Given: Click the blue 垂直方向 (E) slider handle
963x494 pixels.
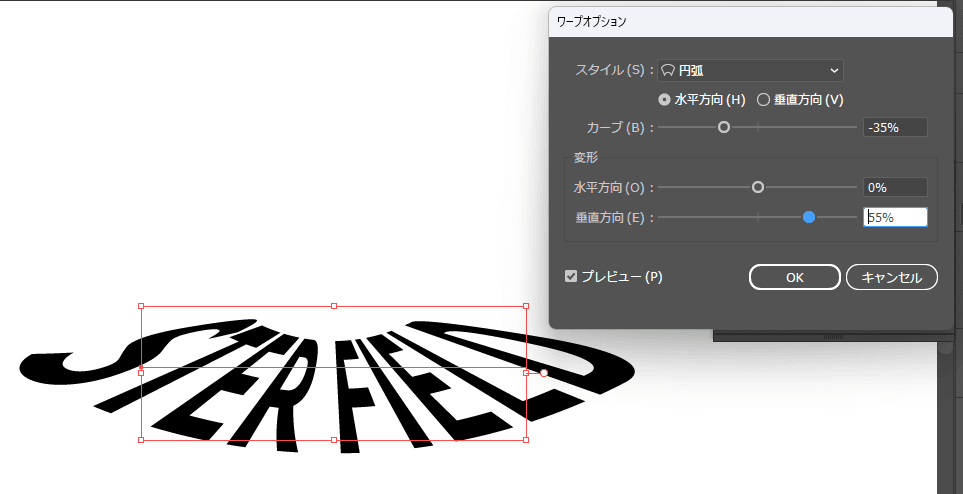Looking at the screenshot, I should tap(809, 217).
